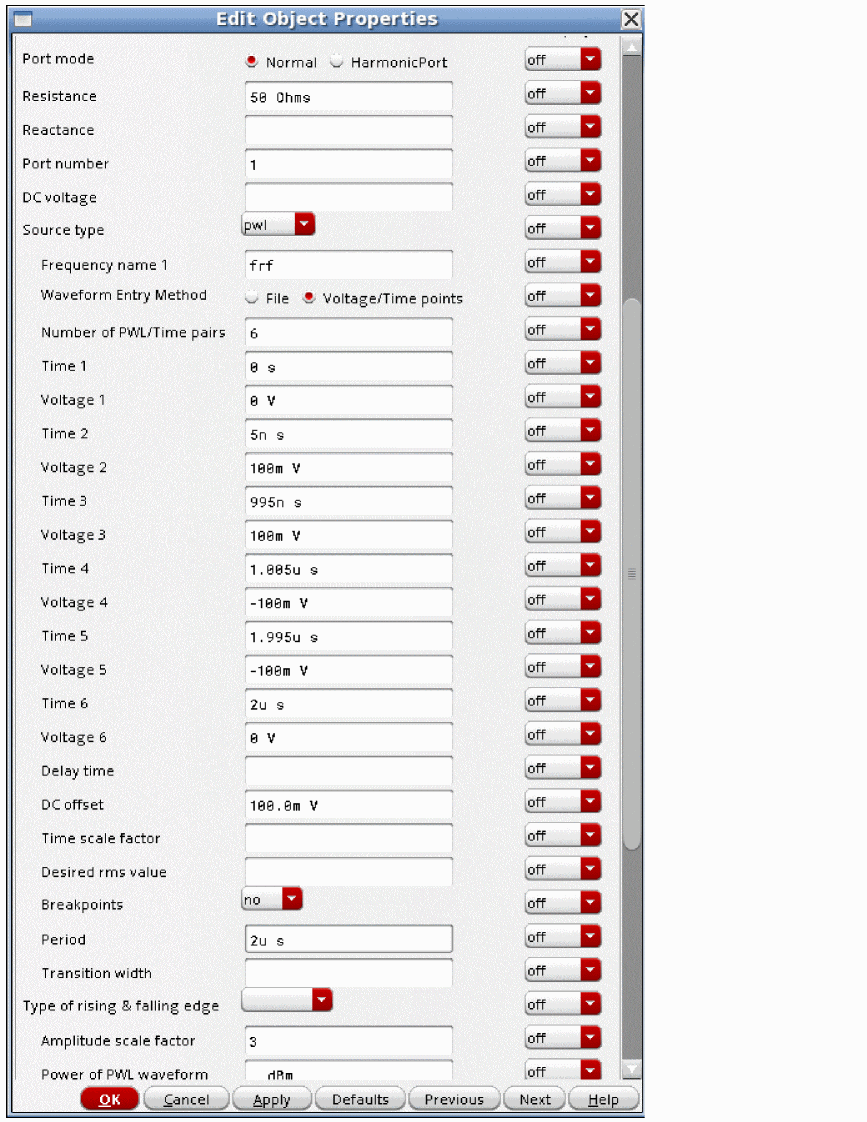
Task: Click the empty Reactance field
Action: pos(348,130)
